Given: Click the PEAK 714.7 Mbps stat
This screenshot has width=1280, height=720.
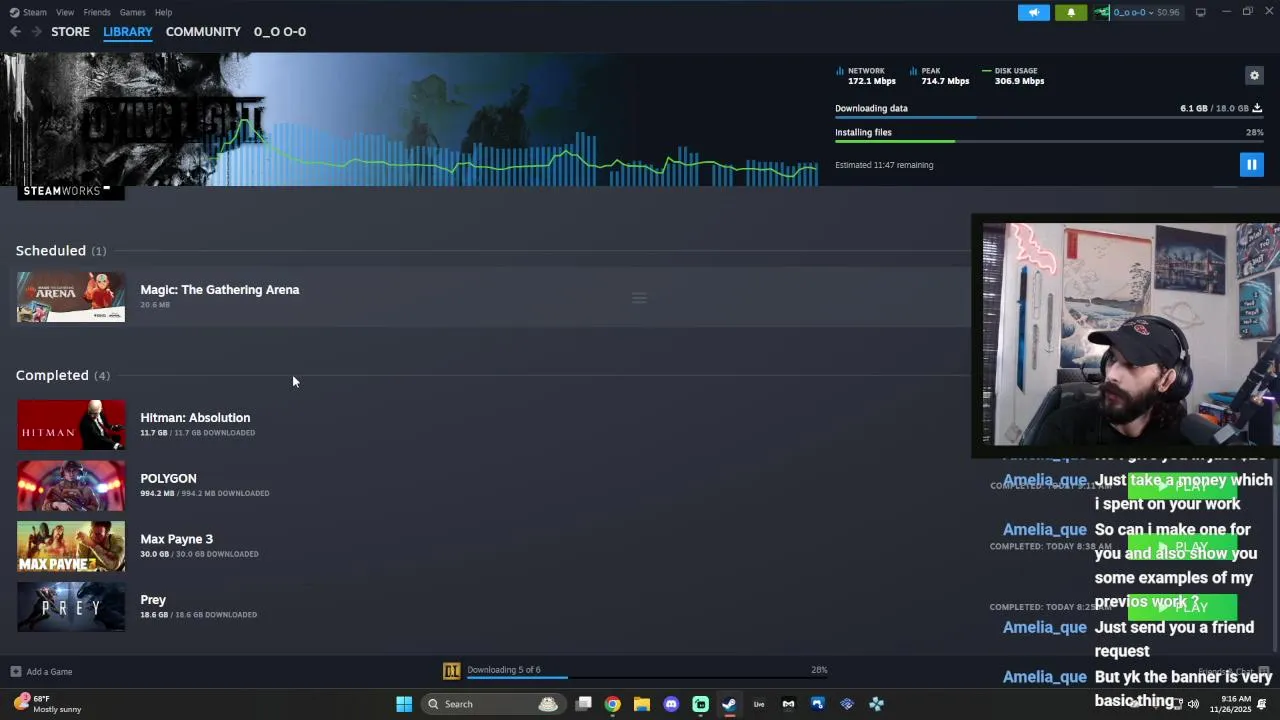Looking at the screenshot, I should click(940, 76).
